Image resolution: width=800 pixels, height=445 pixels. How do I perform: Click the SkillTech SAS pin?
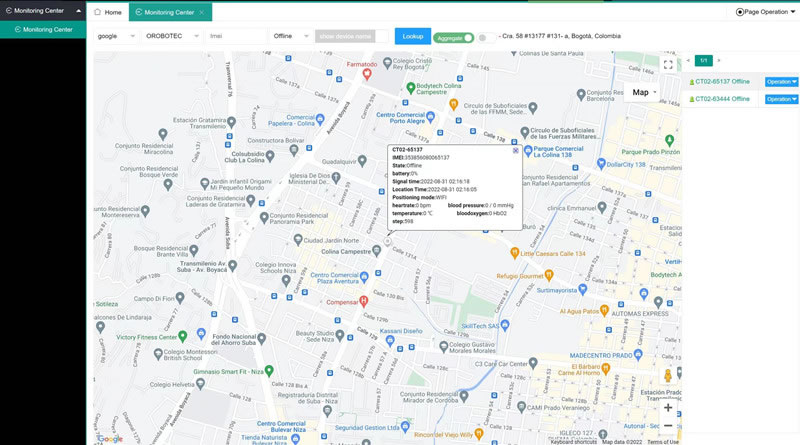(x=505, y=325)
